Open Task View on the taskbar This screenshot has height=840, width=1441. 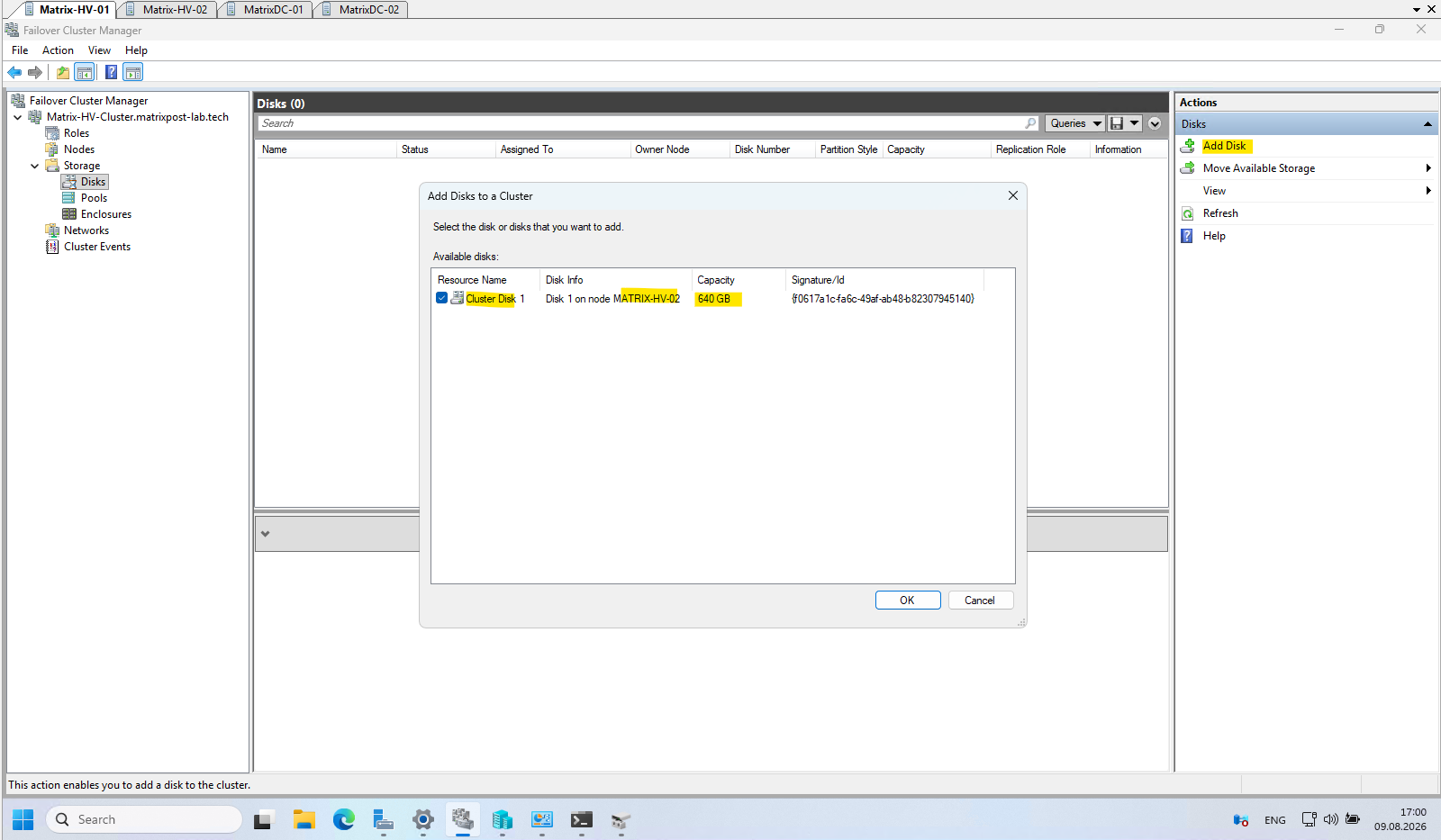263,819
